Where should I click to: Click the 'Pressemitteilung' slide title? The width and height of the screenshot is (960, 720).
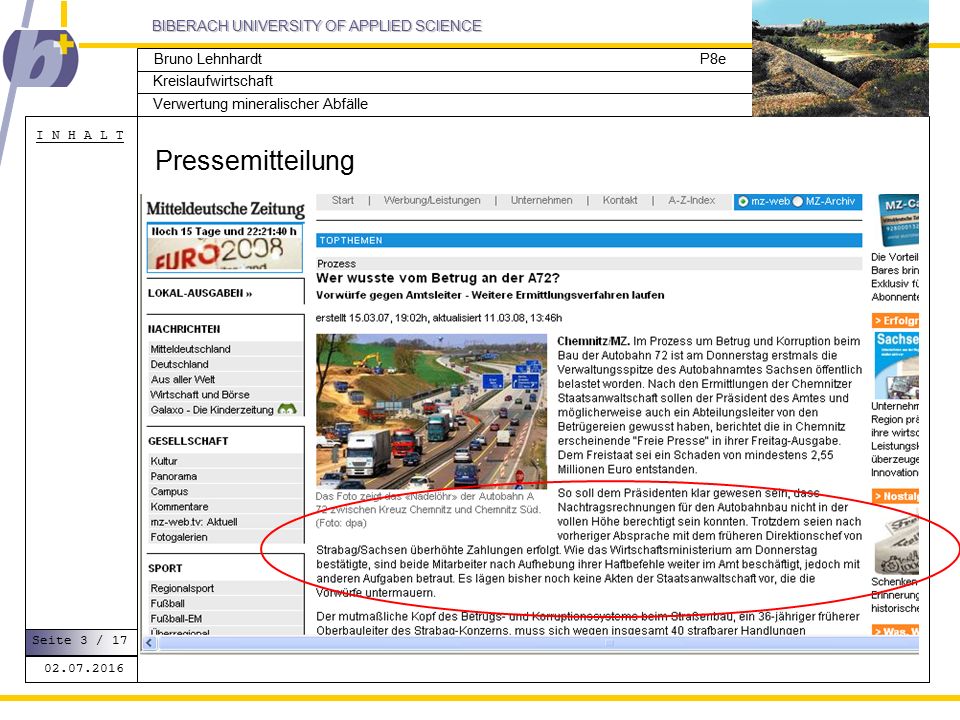[255, 161]
